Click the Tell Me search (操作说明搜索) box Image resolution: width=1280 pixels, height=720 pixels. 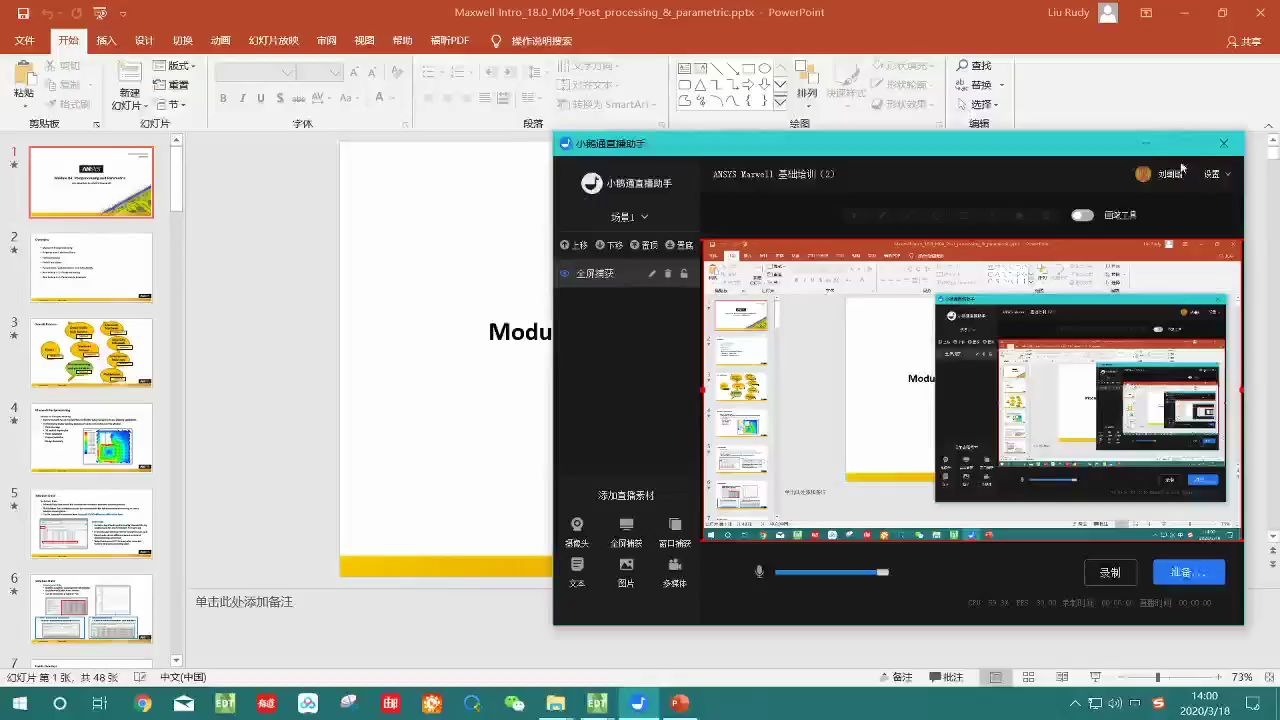coord(531,41)
